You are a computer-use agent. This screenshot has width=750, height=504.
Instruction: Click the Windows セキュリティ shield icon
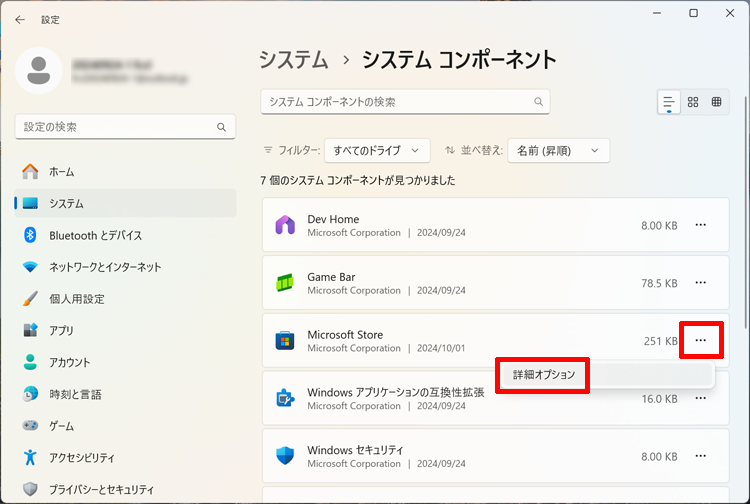(x=285, y=457)
